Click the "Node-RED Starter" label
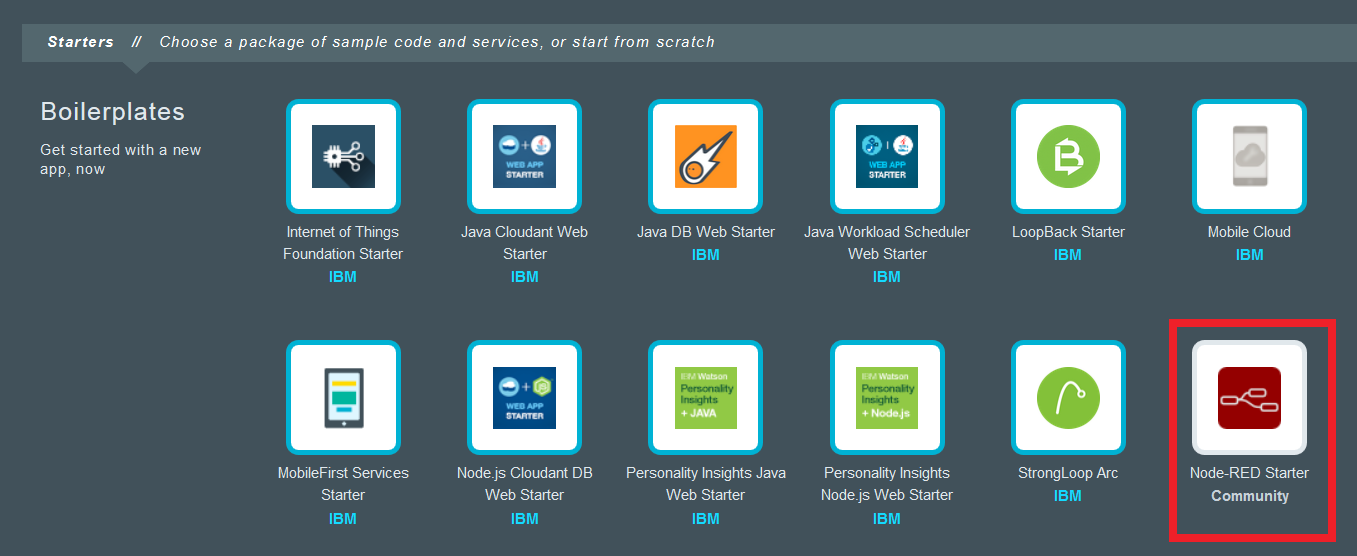Viewport: 1357px width, 556px height. click(1249, 473)
